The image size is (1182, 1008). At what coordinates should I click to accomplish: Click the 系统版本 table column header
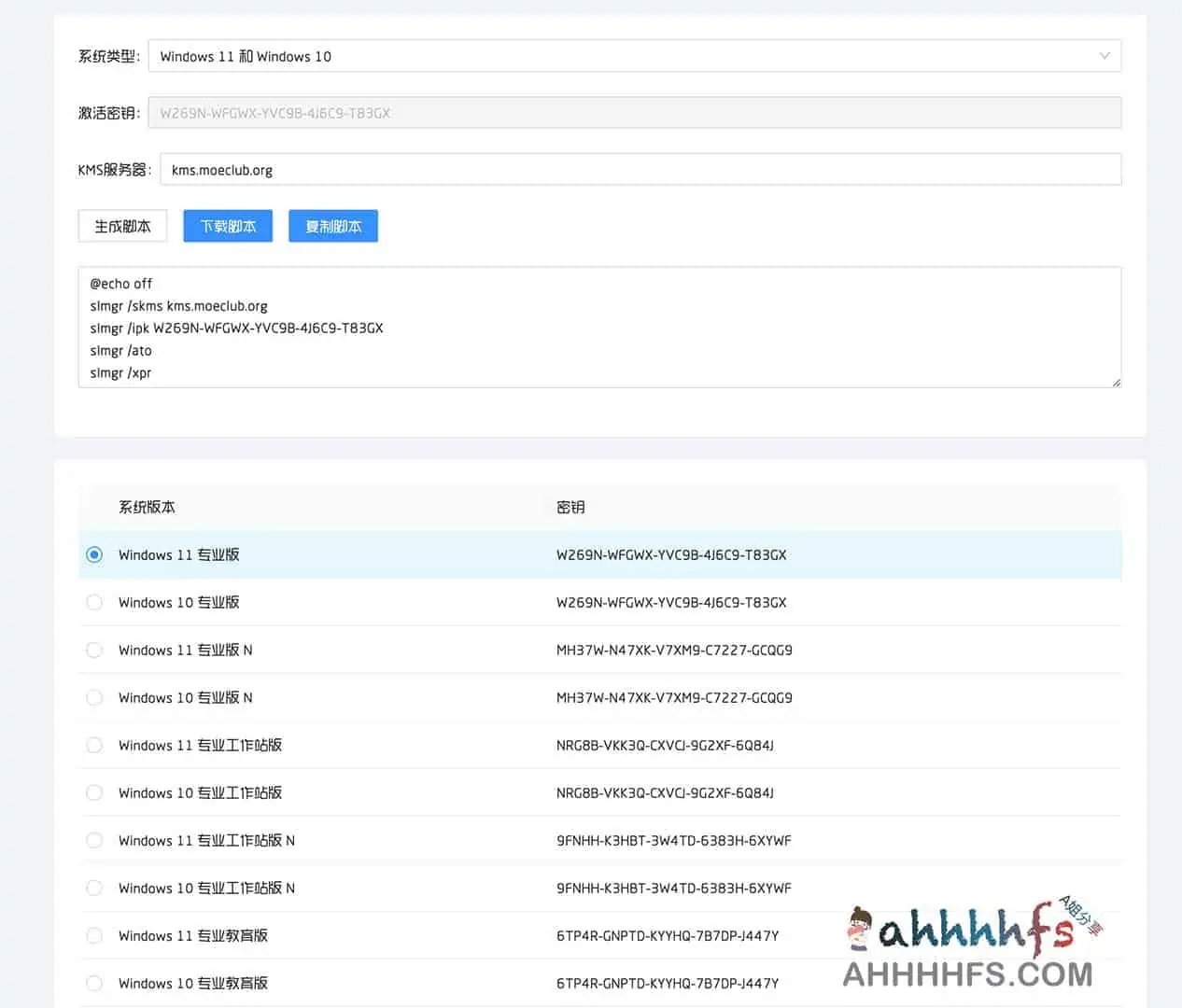147,507
